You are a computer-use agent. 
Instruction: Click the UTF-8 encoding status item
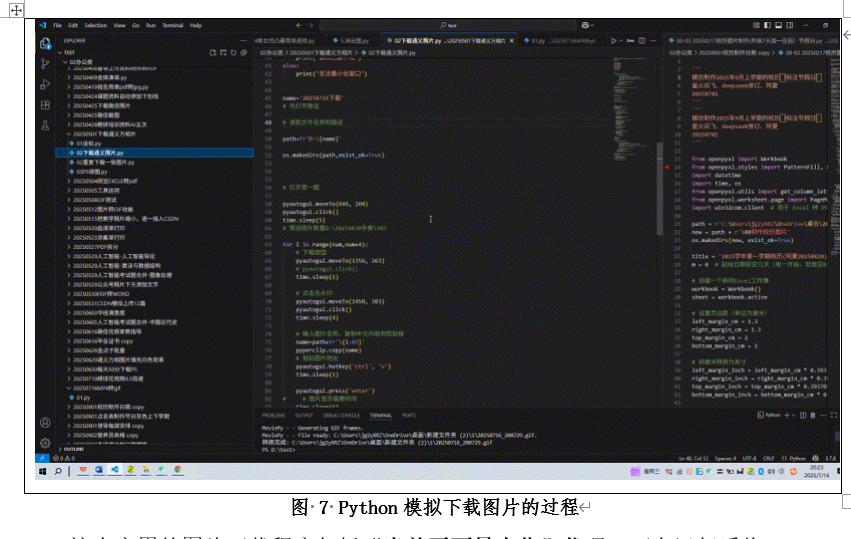(x=750, y=459)
